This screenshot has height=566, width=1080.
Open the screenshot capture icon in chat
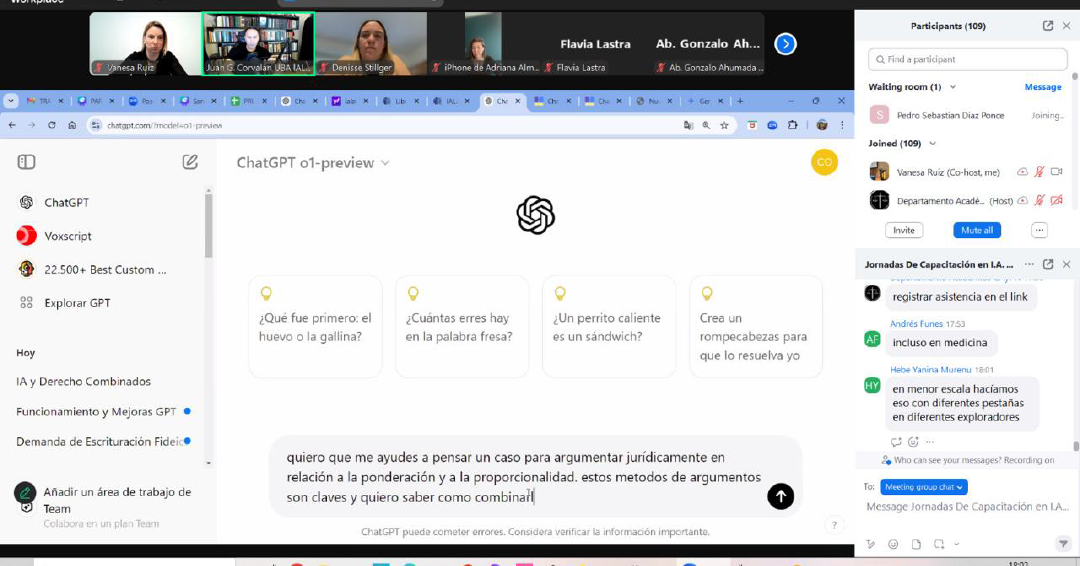[939, 544]
